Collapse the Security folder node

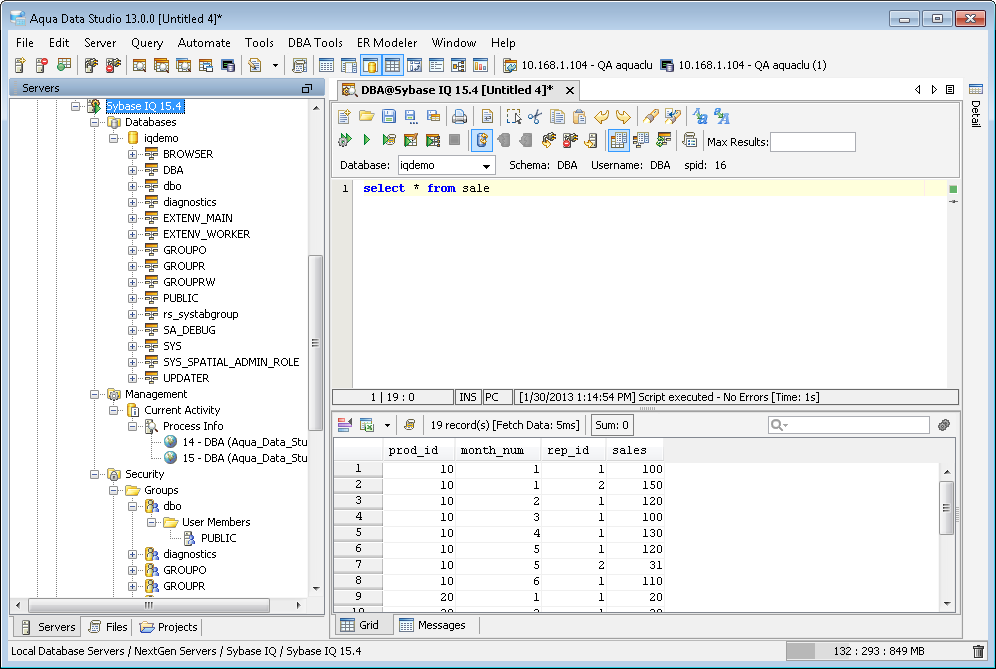click(95, 475)
